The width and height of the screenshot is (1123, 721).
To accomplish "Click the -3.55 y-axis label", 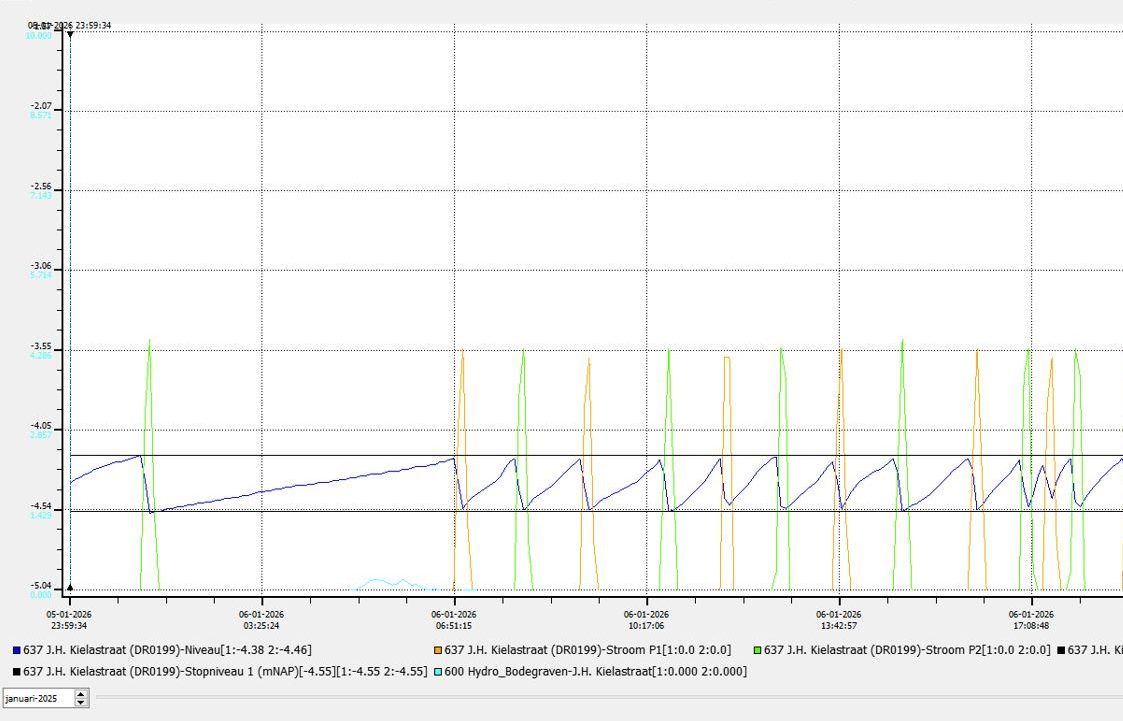I will click(x=41, y=350).
